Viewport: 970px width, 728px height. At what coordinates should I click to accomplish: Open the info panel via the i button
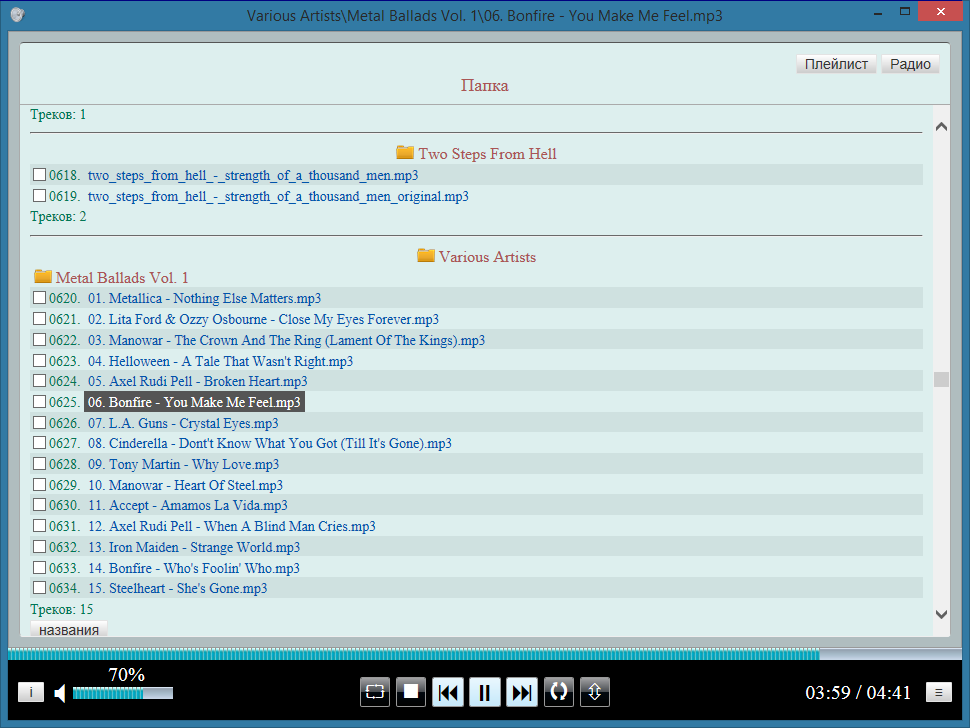(x=31, y=692)
